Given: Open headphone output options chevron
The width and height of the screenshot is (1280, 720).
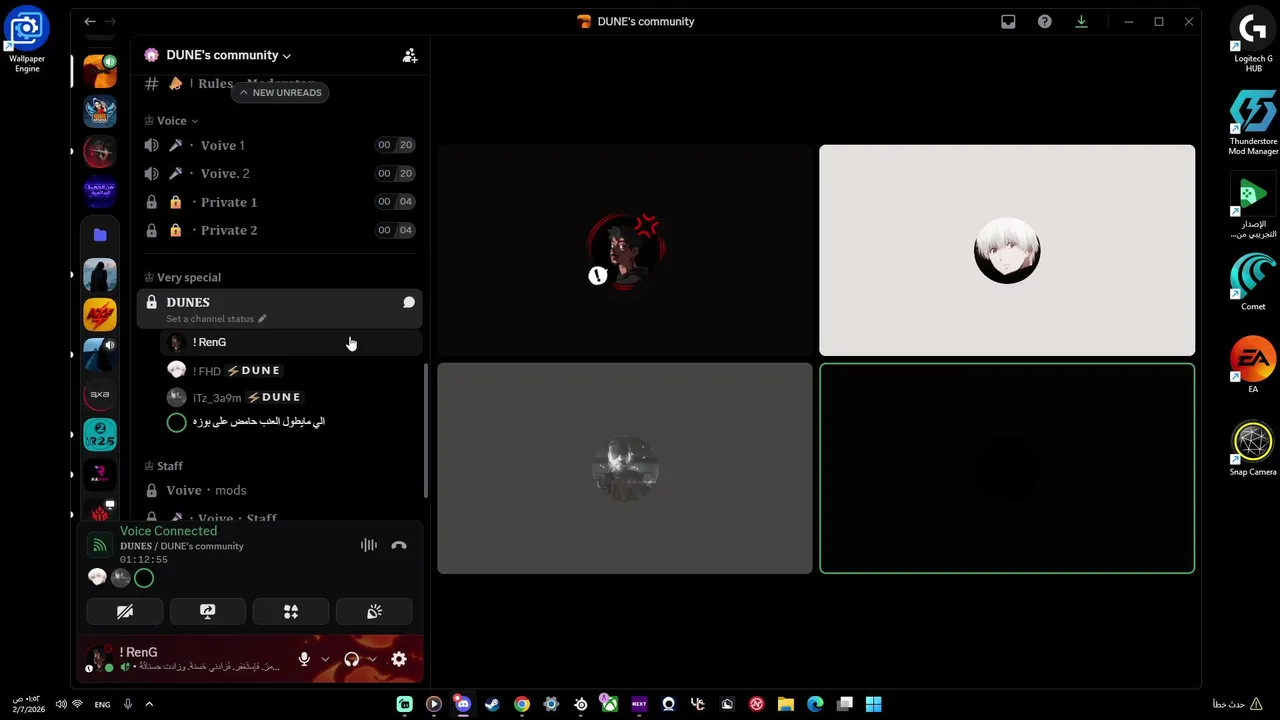Looking at the screenshot, I should coord(372,659).
